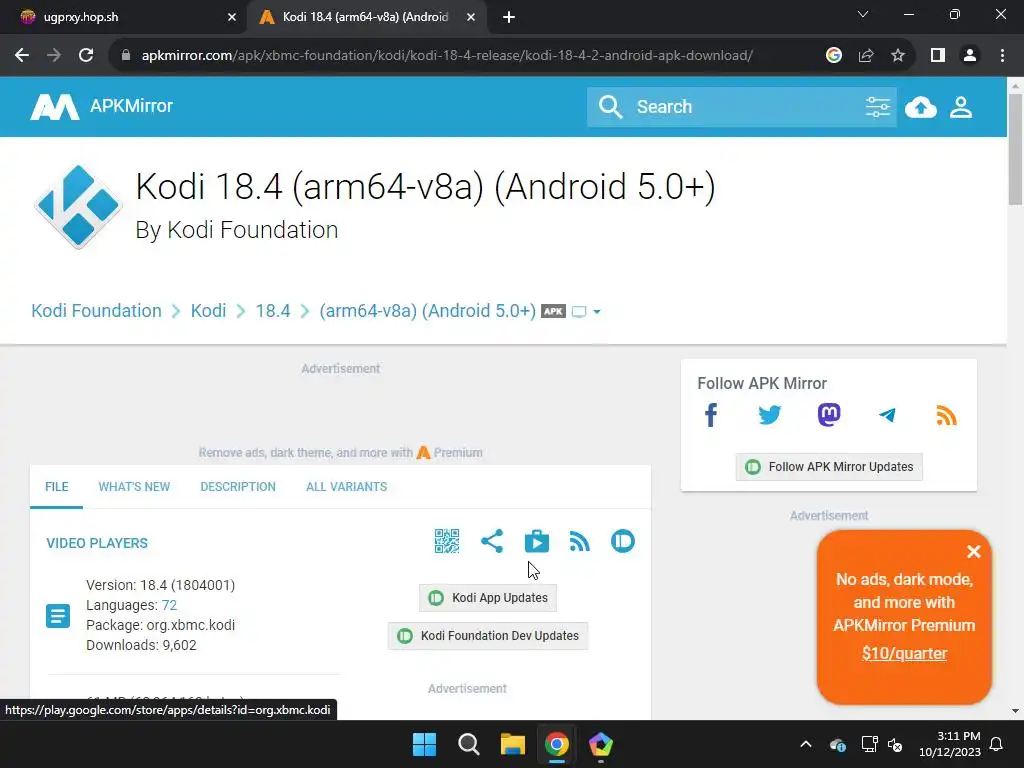Click the Follow APK Mirror Updates button
The width and height of the screenshot is (1024, 768).
[829, 467]
